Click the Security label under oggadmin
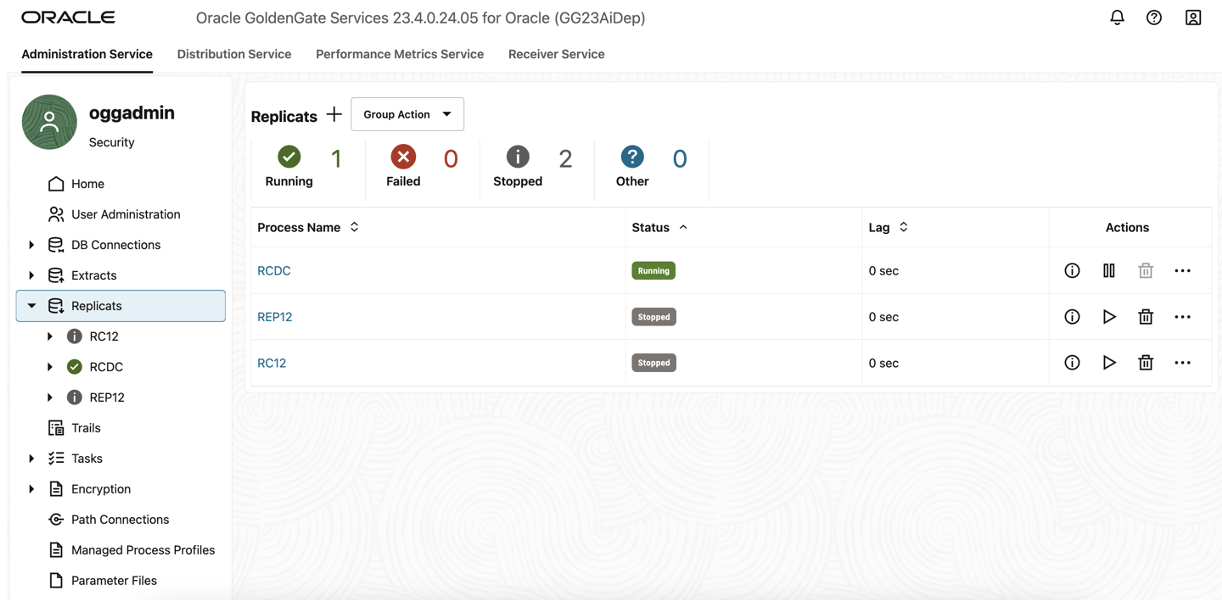The width and height of the screenshot is (1222, 600). (112, 143)
